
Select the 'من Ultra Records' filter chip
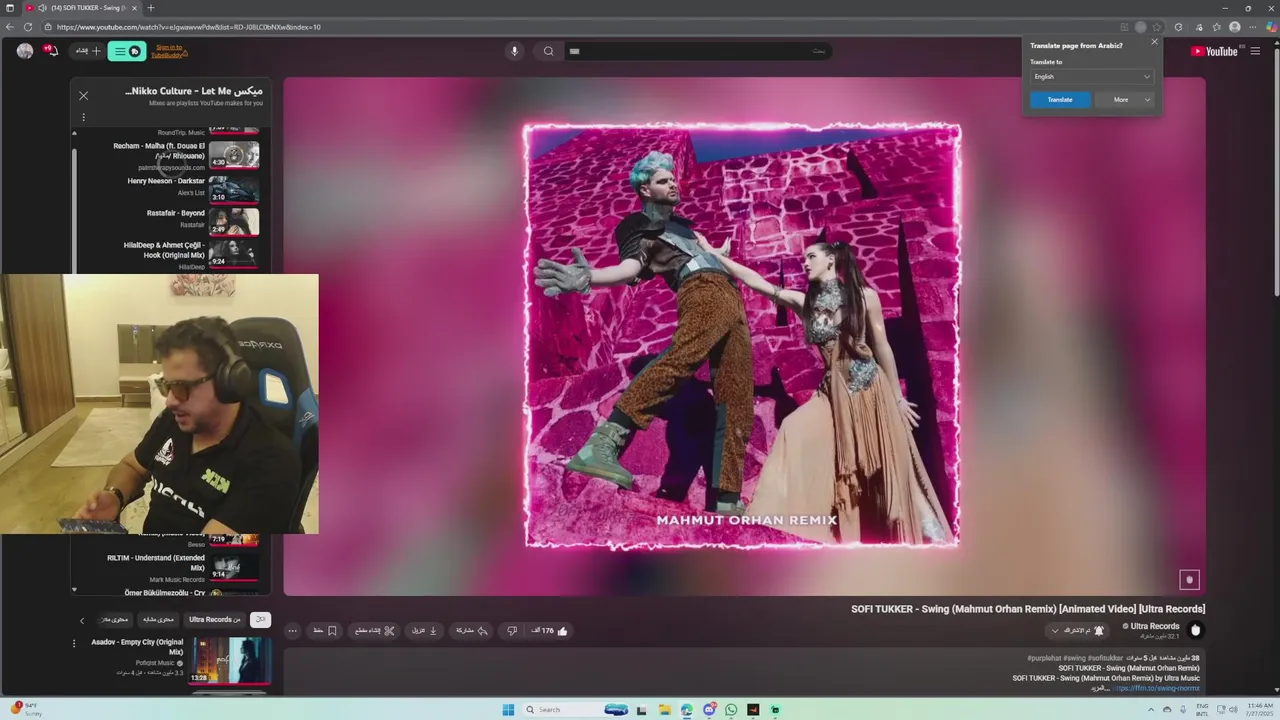pyautogui.click(x=215, y=620)
